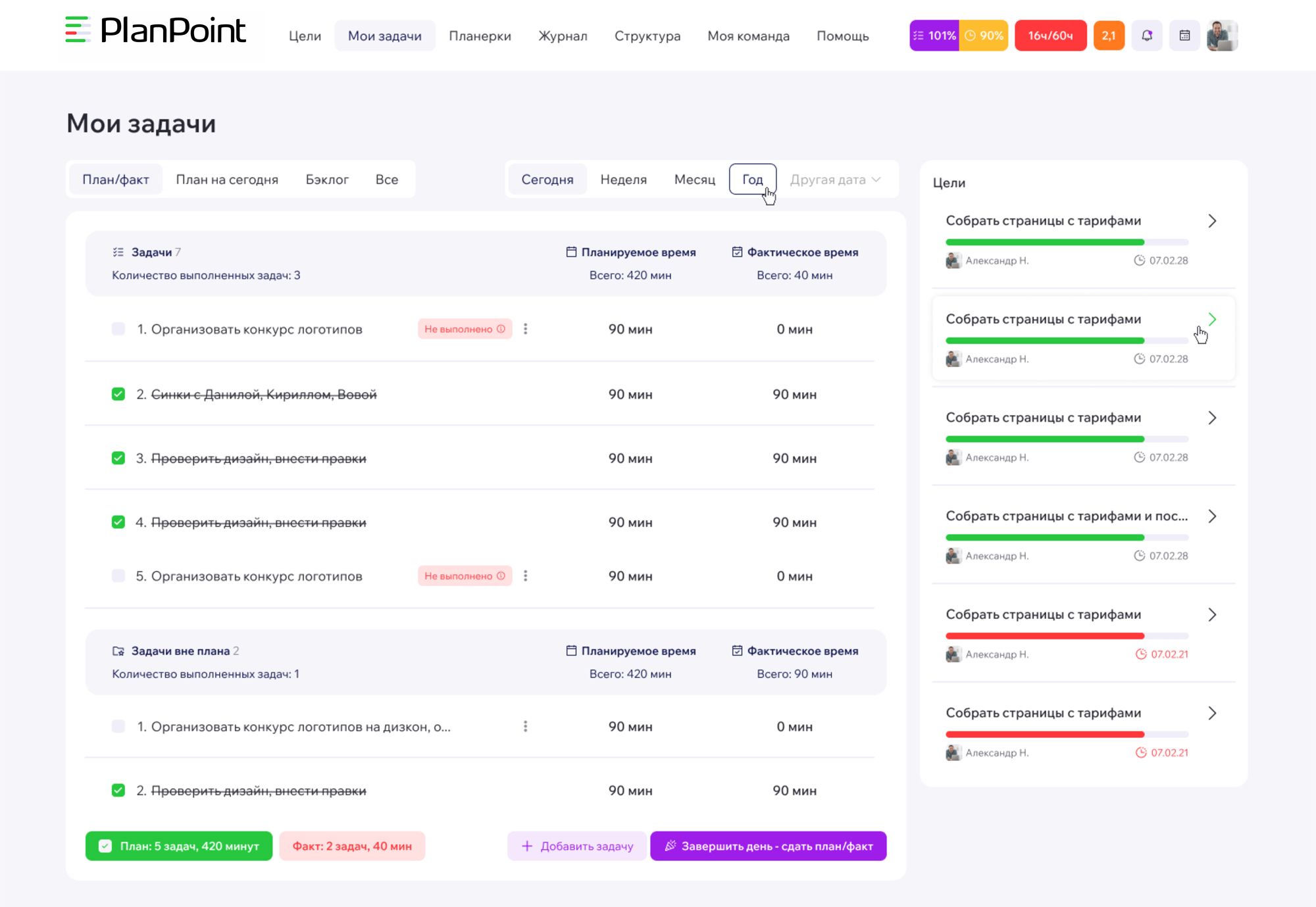The image size is (1316, 907).
Task: Click the 'Добавить задачу' button
Action: 577,846
